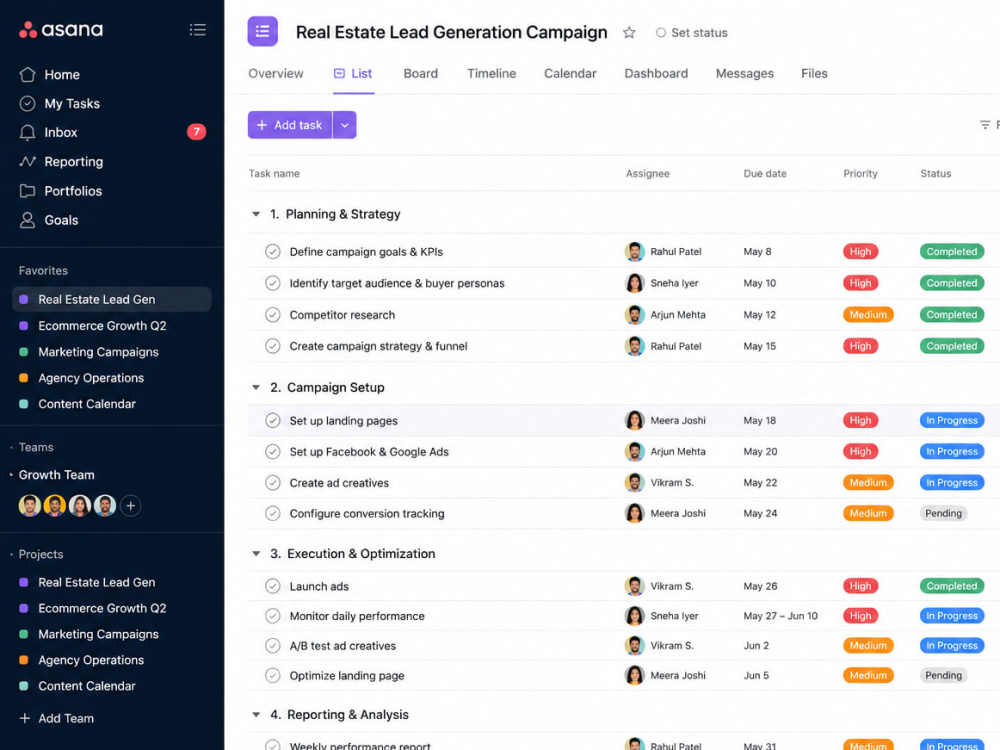Click the My Tasks checkmark icon
Screen dimensions: 1000x750
point(27,103)
